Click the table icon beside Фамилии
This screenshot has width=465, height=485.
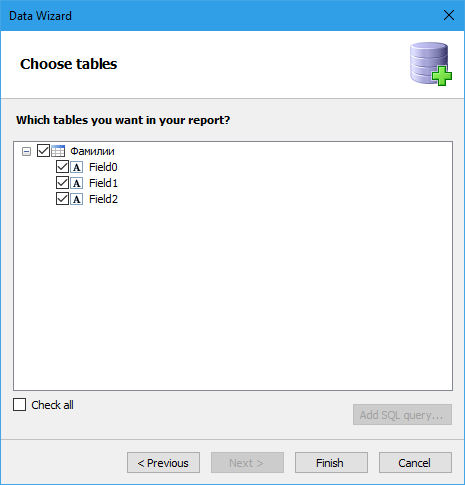58,151
